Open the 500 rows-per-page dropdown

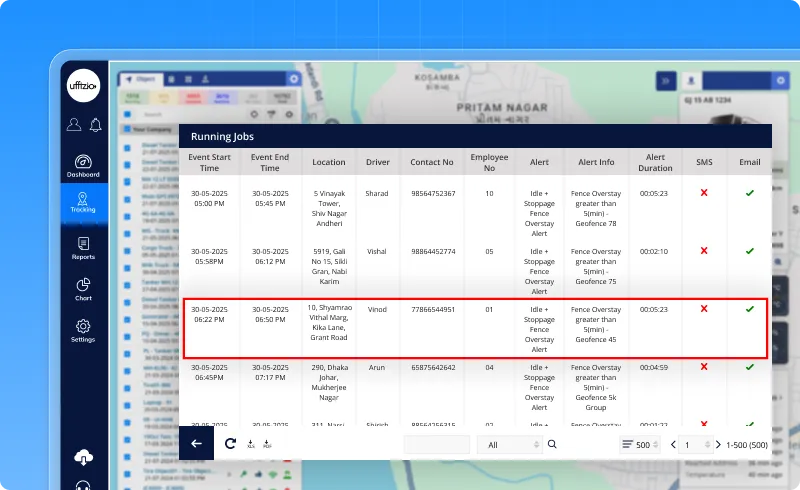[643, 444]
